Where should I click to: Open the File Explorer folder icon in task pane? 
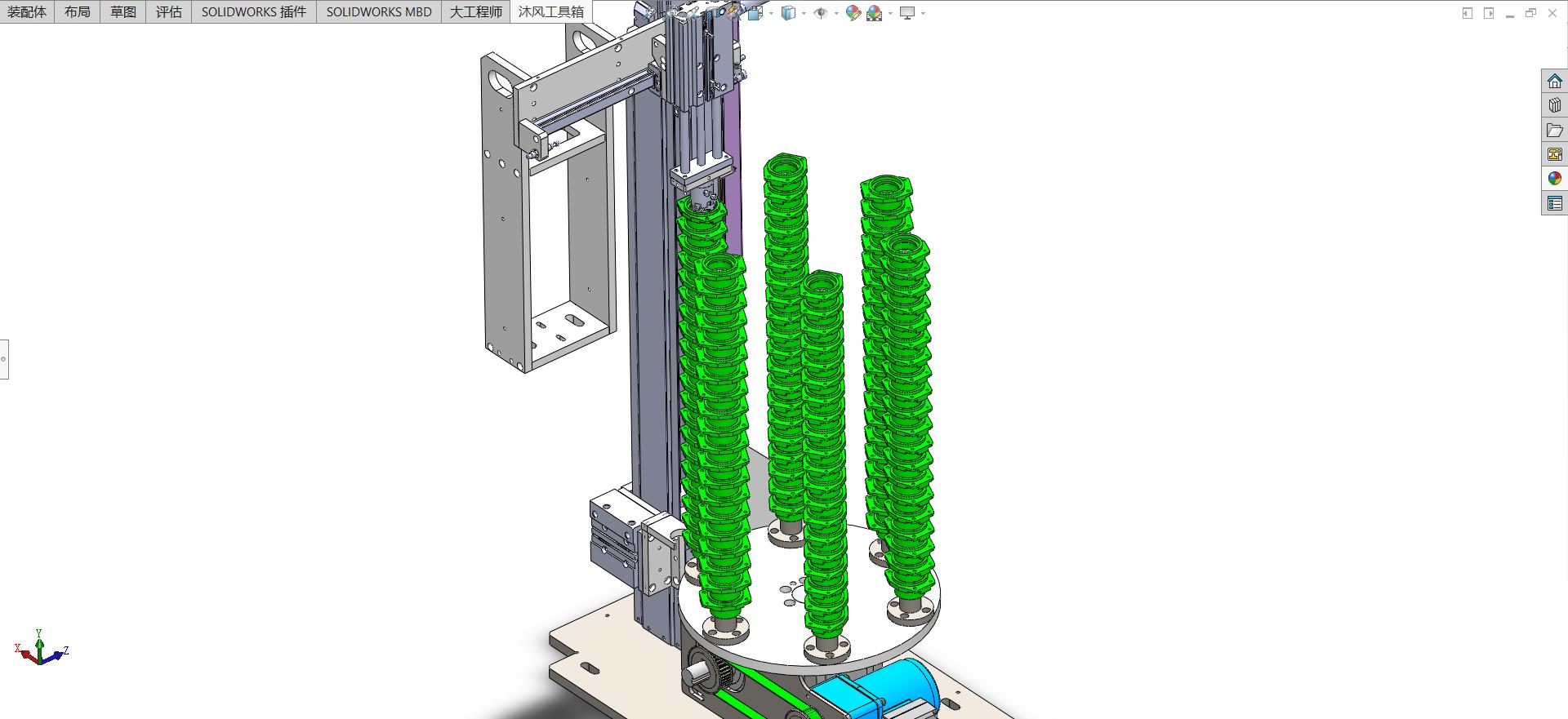point(1554,131)
